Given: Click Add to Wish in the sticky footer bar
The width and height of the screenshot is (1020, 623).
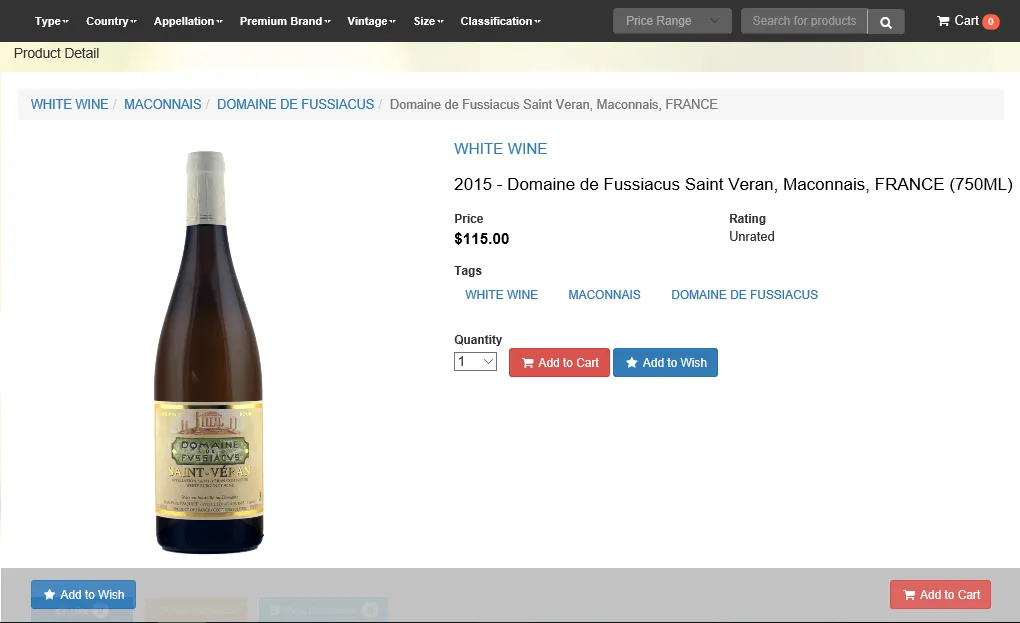Looking at the screenshot, I should click(x=83, y=594).
